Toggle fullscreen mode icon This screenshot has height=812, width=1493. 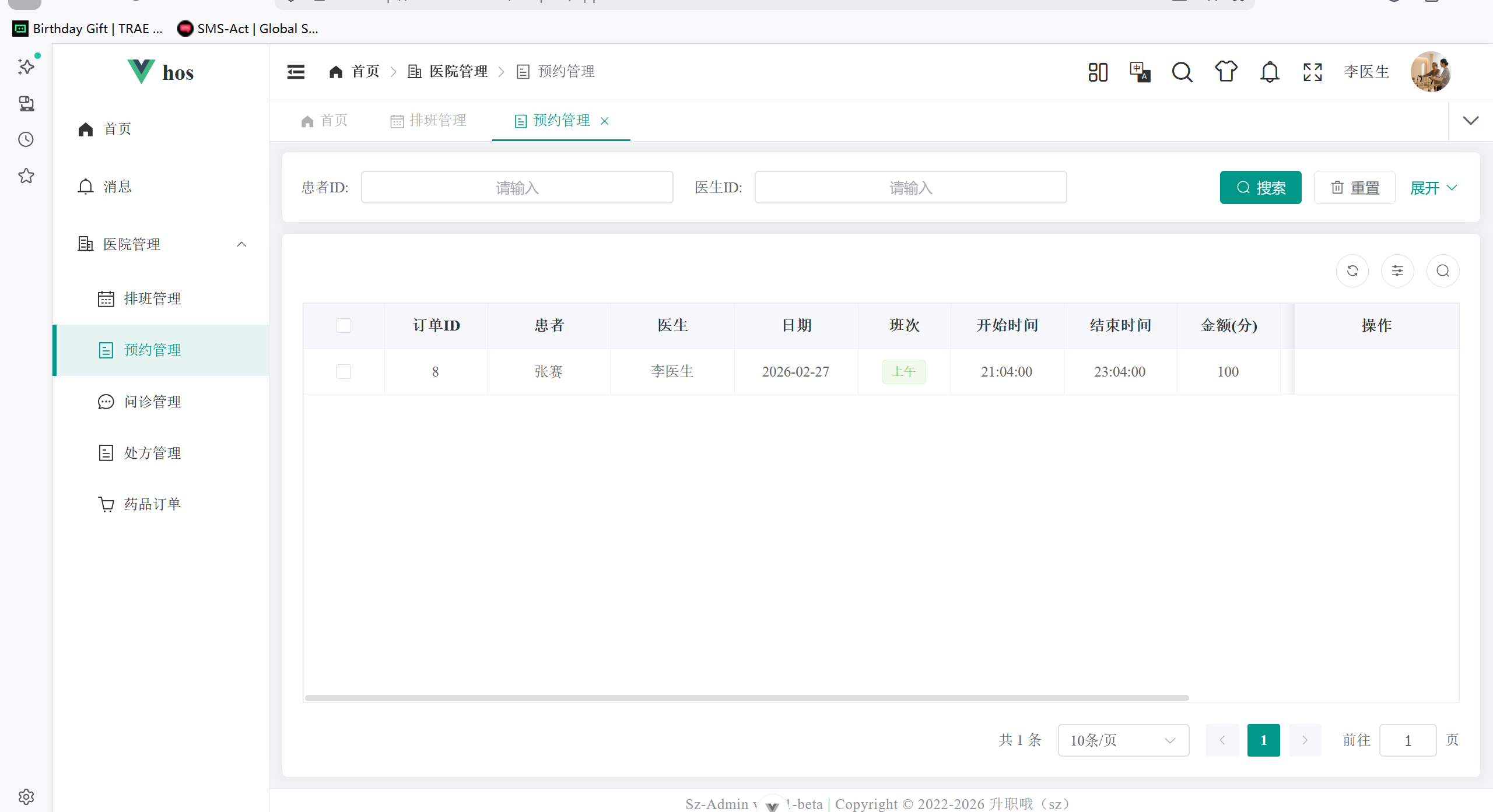click(1313, 72)
